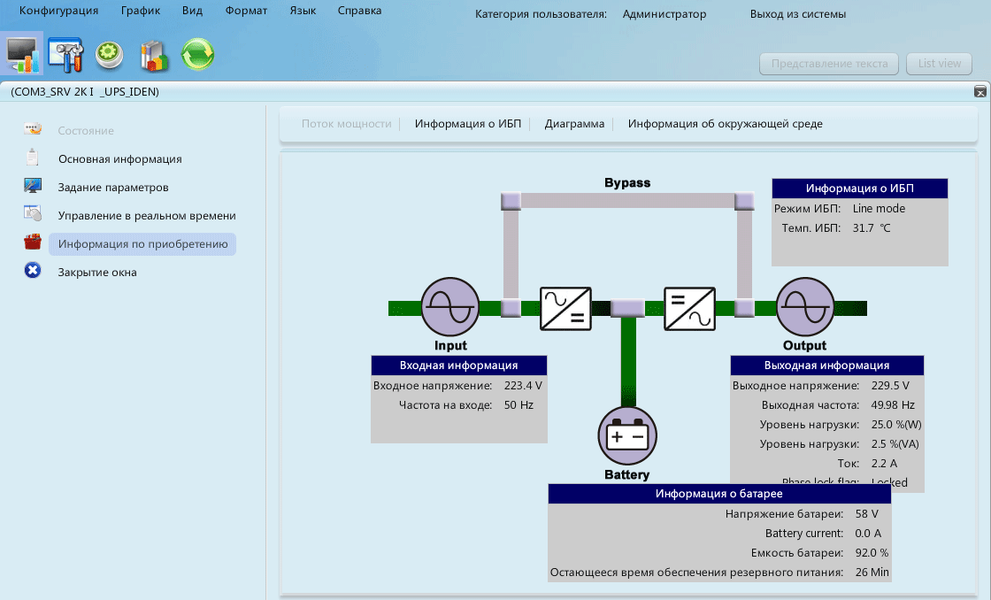This screenshot has width=991, height=600.
Task: Click UPS temperature value 31.7 °C
Action: (x=871, y=228)
